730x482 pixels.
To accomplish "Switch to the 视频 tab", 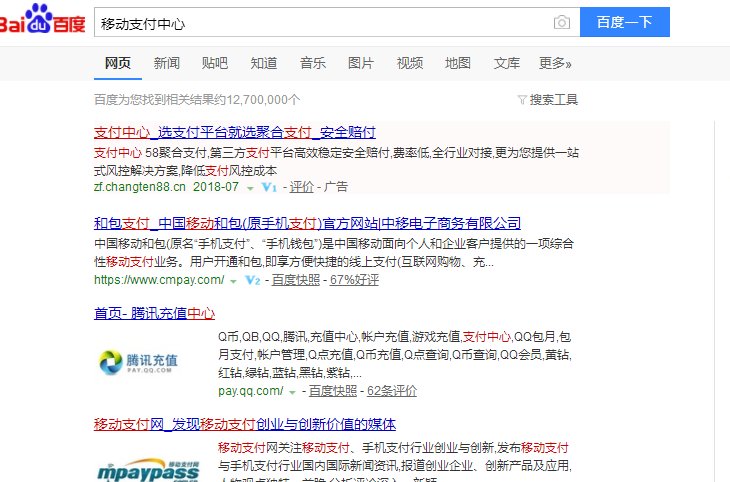I will [410, 63].
